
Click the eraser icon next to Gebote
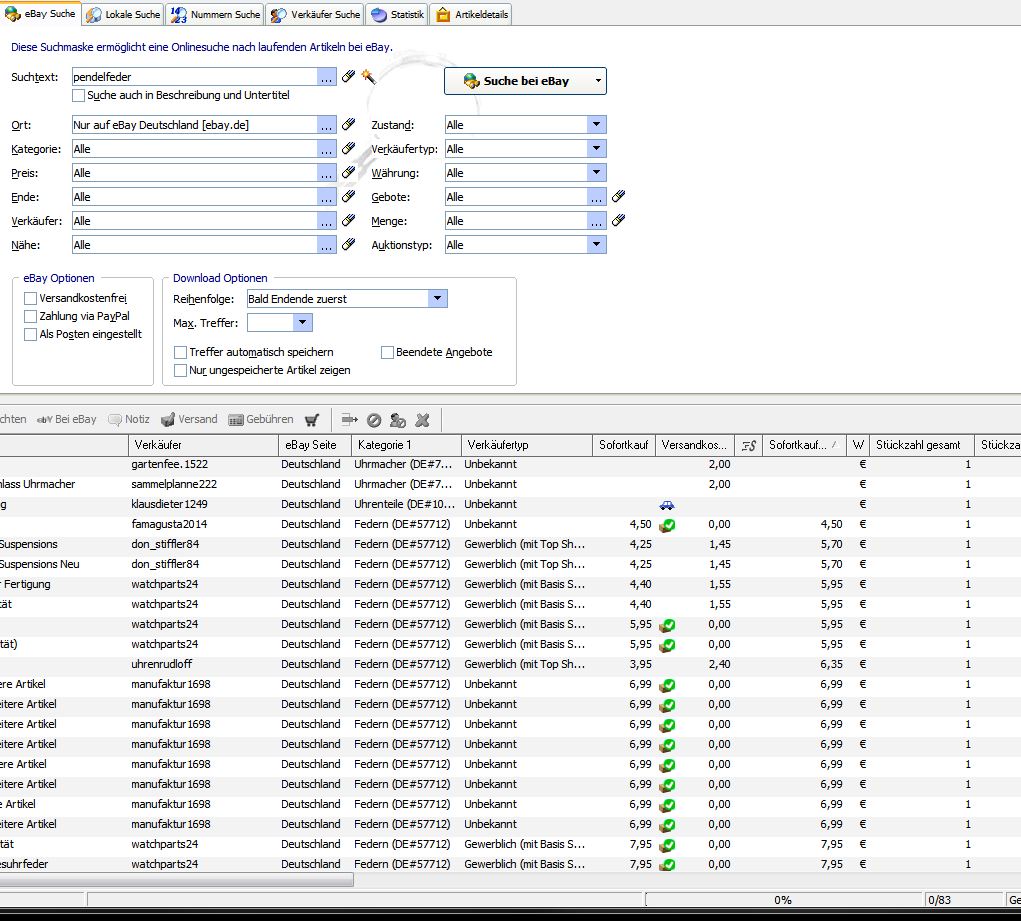[618, 197]
